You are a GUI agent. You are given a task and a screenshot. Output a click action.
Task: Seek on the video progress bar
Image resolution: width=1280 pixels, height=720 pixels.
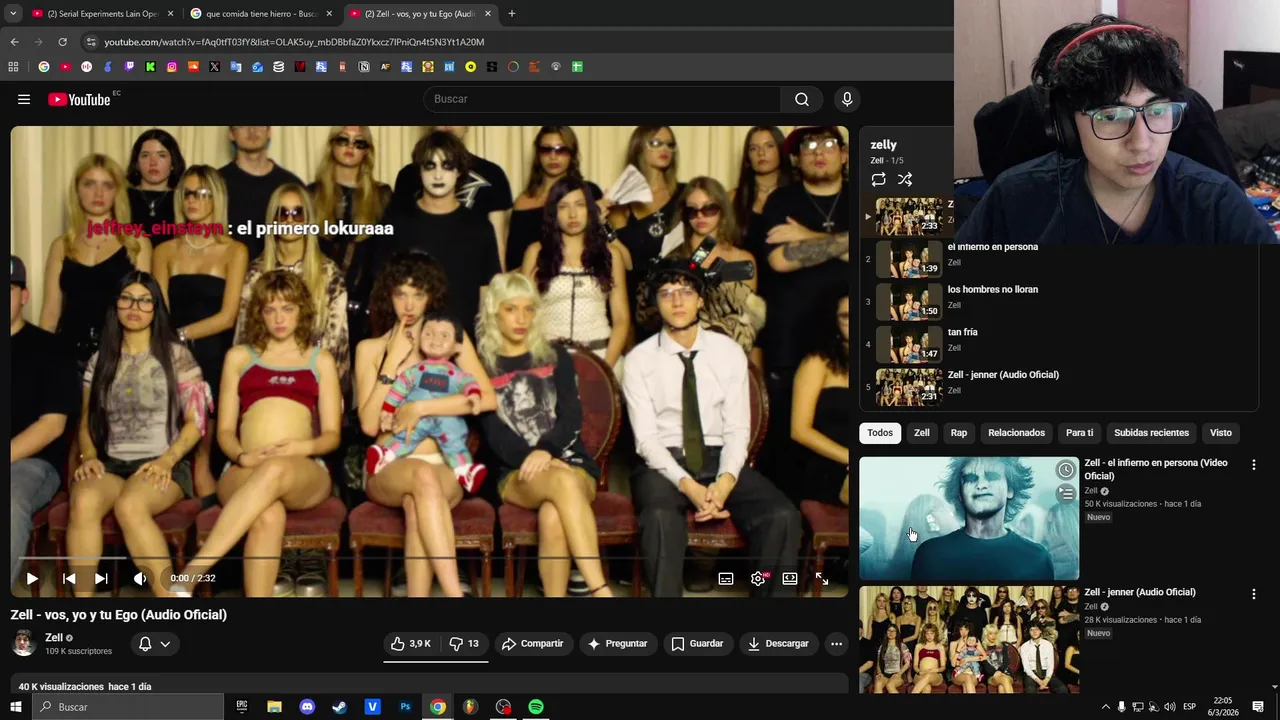(430, 558)
